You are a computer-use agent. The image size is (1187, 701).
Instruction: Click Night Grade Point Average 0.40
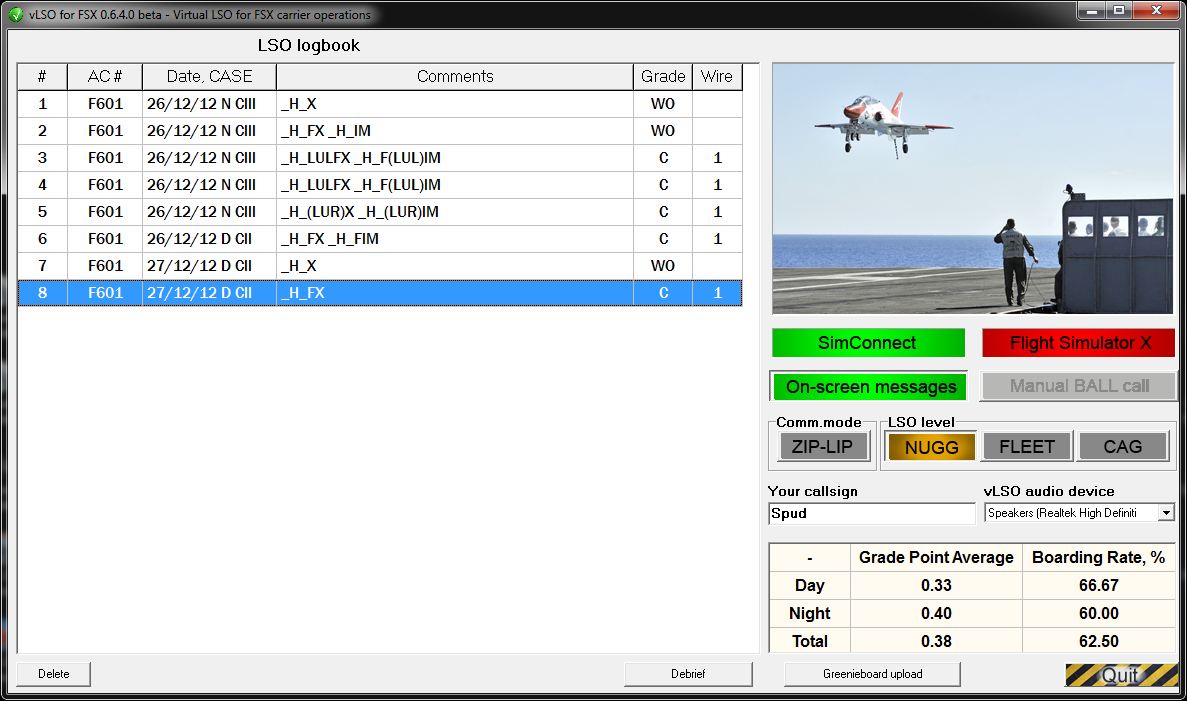pyautogui.click(x=936, y=613)
